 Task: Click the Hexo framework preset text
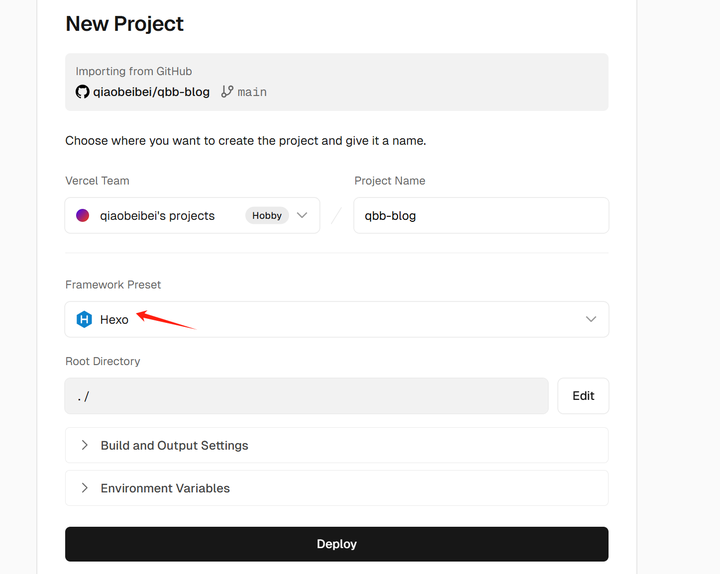click(x=114, y=320)
